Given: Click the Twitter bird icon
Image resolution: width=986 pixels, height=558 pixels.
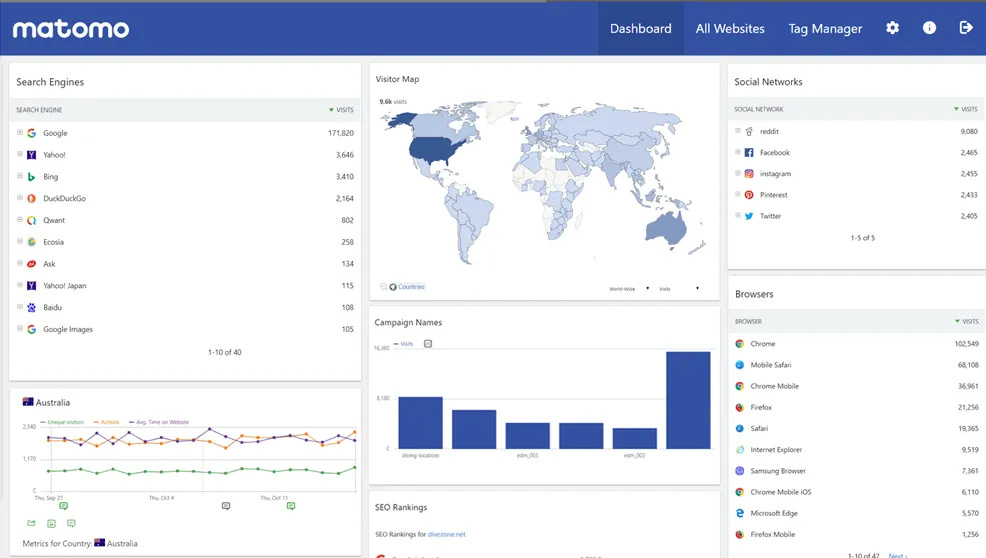Looking at the screenshot, I should coord(749,216).
